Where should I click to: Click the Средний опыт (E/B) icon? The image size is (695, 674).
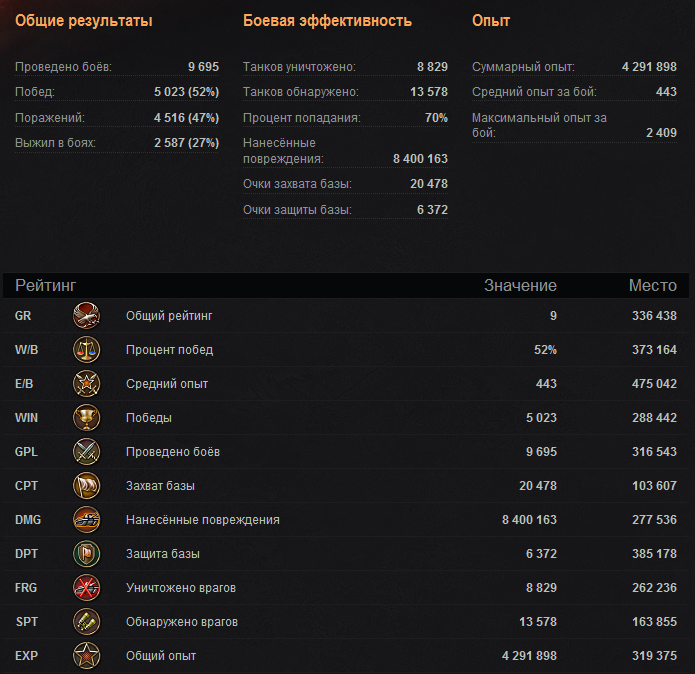(x=87, y=384)
